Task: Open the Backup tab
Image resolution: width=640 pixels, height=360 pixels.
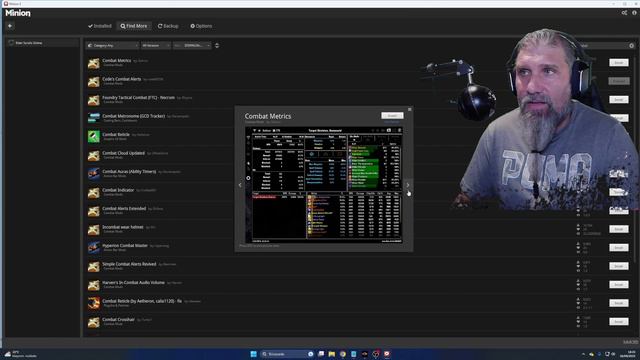Action: (x=168, y=26)
